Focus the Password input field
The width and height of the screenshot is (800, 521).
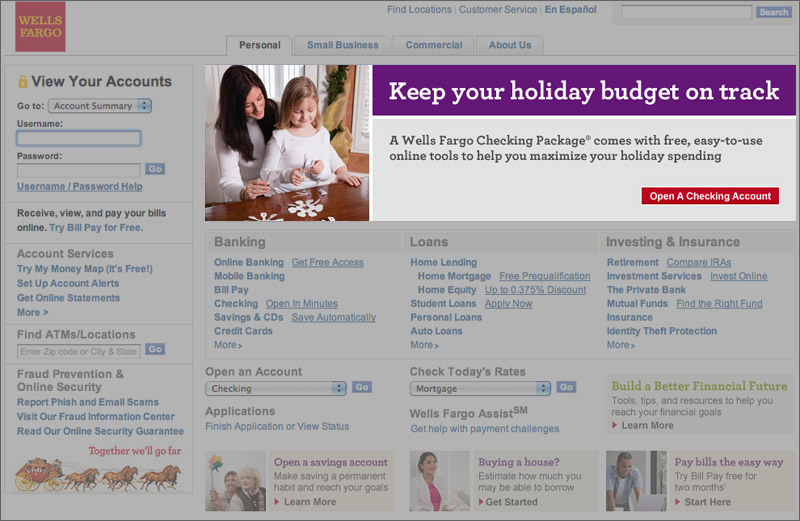point(79,170)
